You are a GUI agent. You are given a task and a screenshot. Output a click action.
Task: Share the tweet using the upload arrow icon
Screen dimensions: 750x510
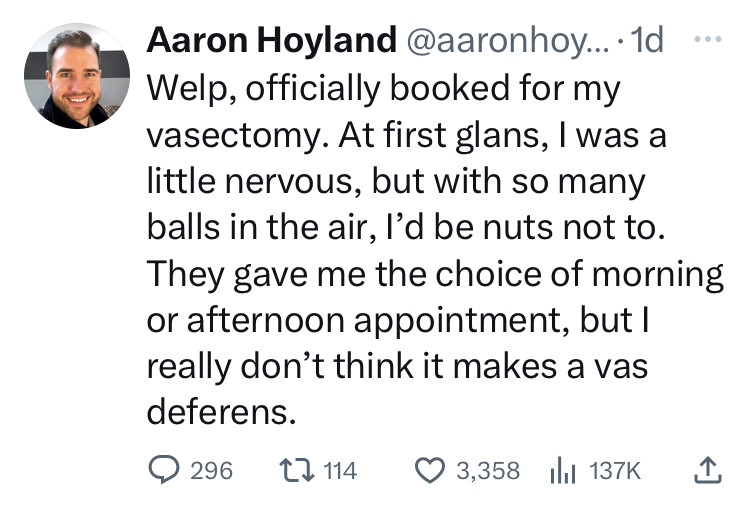(x=707, y=470)
